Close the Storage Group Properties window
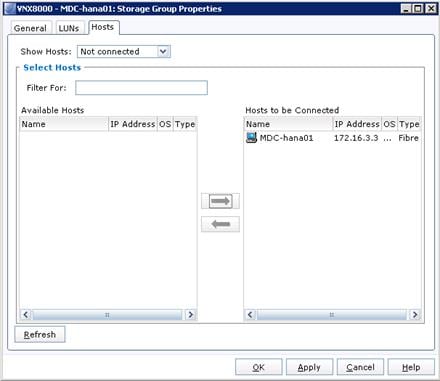The height and width of the screenshot is (381, 440). 431,9
